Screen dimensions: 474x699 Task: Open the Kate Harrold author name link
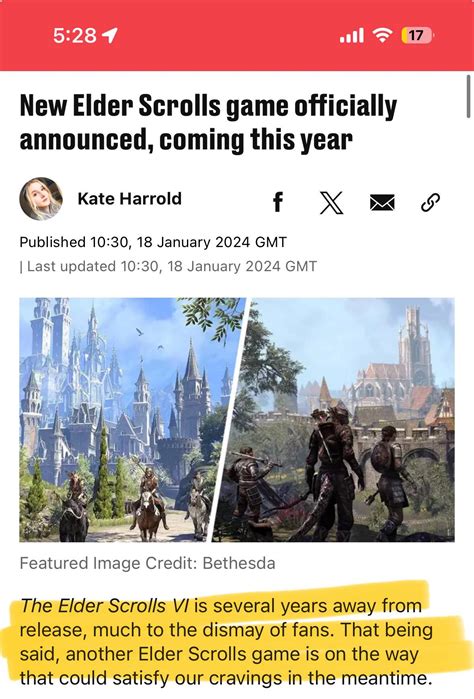click(130, 198)
